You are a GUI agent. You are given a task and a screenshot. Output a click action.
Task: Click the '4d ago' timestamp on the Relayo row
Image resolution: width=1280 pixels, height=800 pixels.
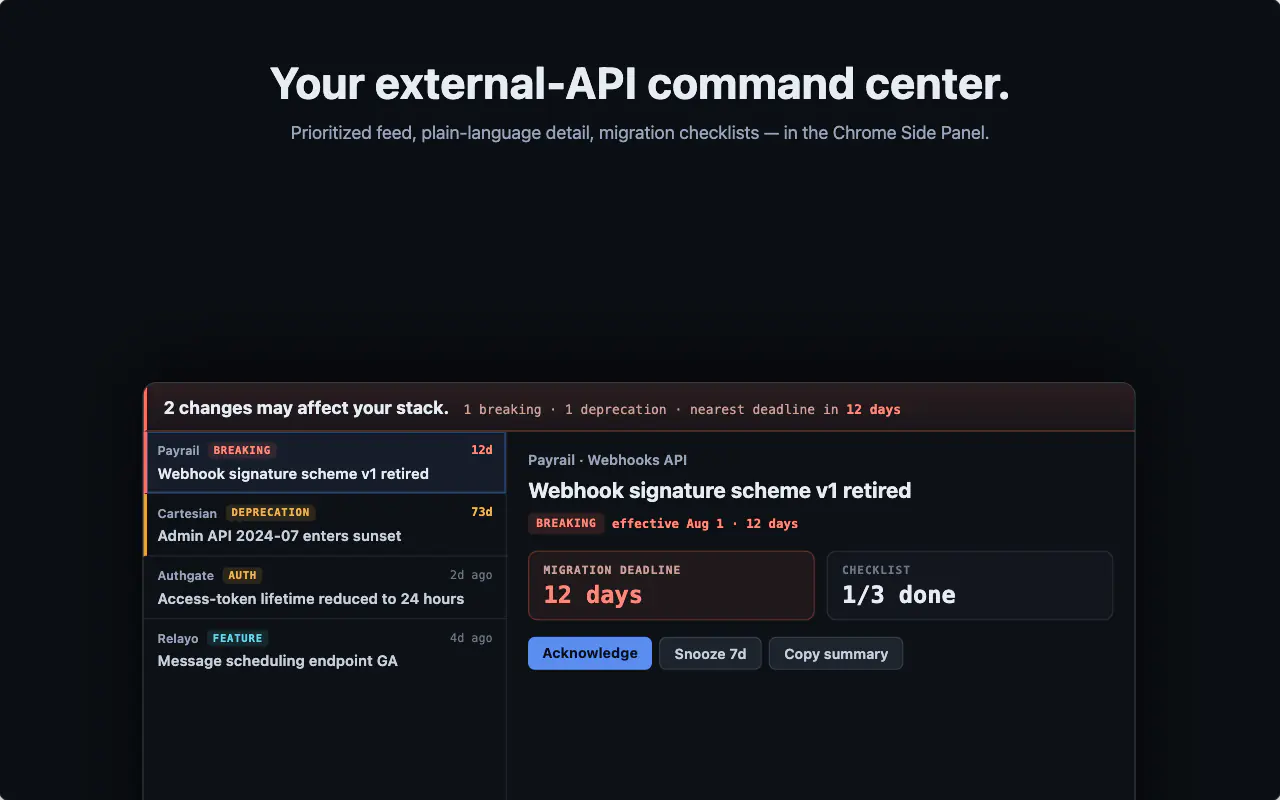[x=471, y=638]
